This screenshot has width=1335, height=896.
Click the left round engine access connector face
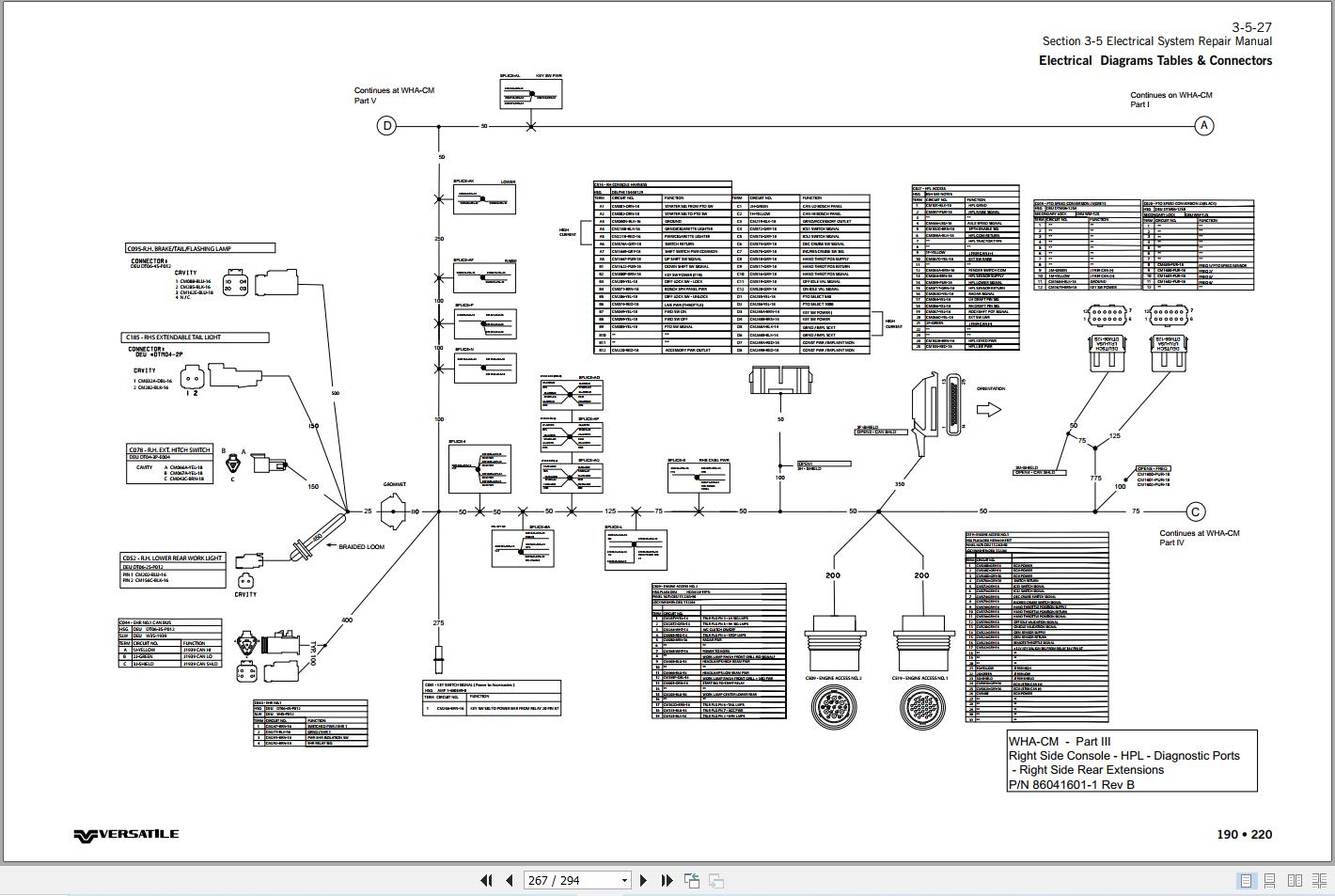coord(835,707)
